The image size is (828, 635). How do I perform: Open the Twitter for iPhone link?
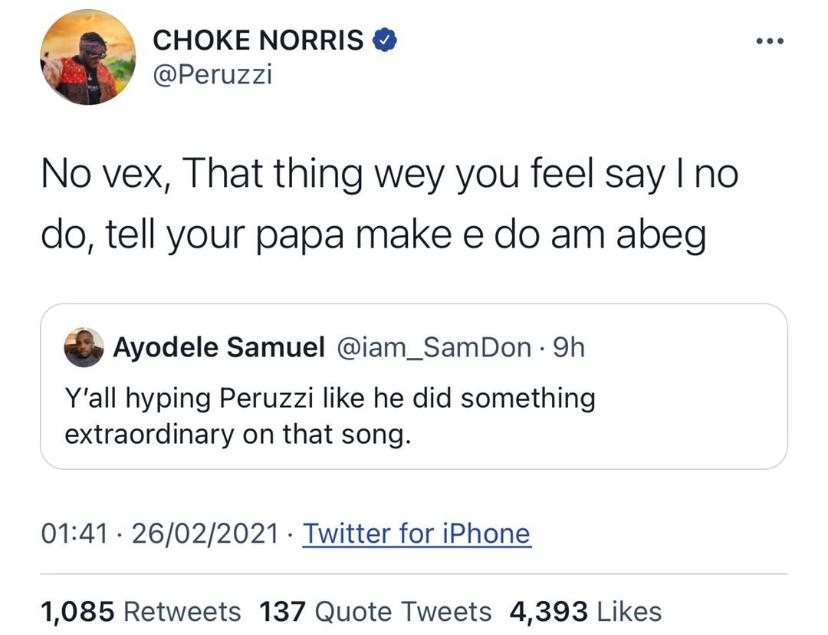(x=416, y=533)
